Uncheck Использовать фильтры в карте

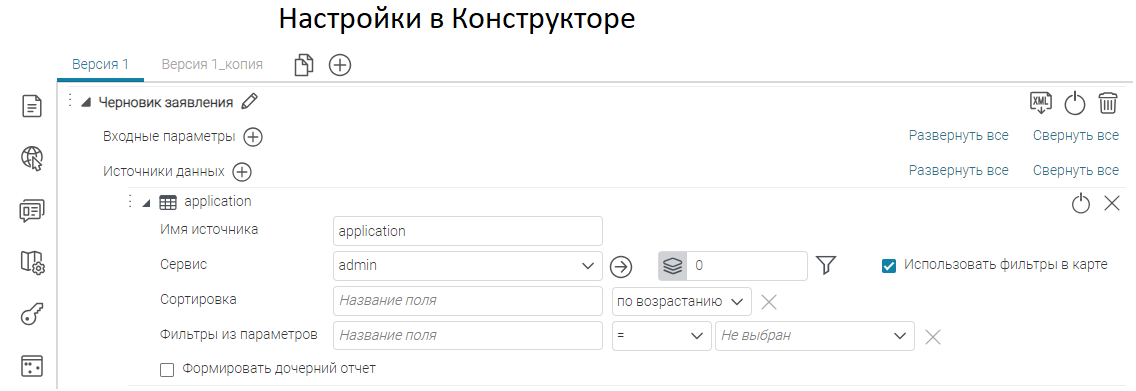(889, 266)
